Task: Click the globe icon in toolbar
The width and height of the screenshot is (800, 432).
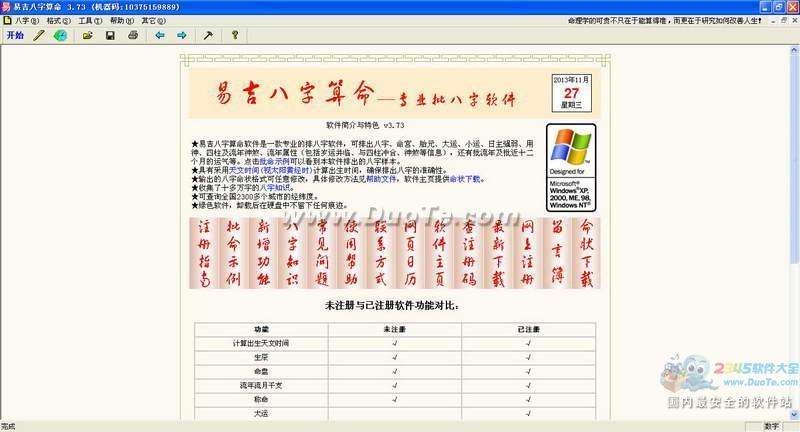Action: click(x=61, y=35)
